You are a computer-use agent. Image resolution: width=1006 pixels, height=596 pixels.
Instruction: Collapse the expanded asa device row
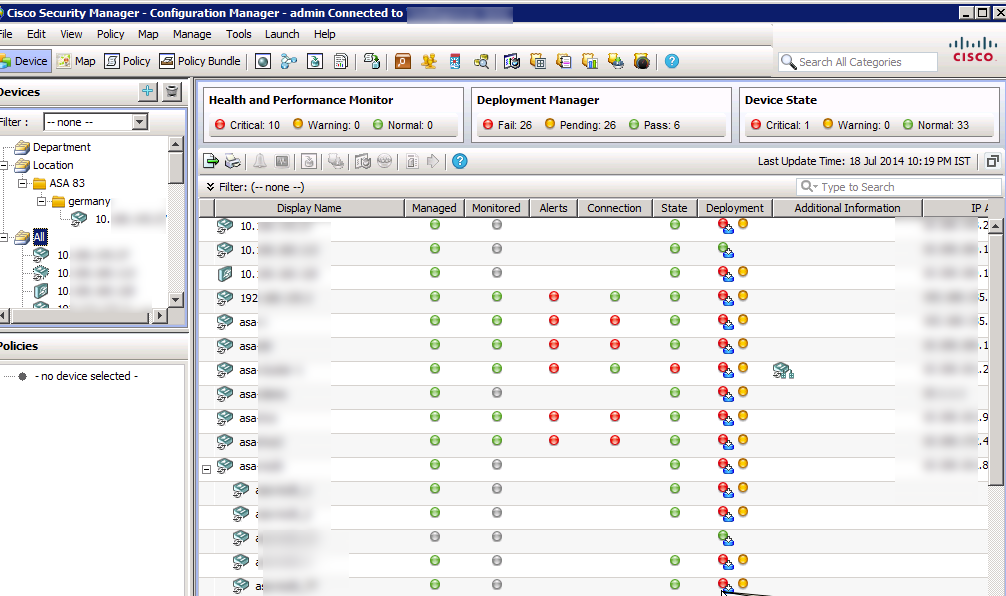pyautogui.click(x=207, y=468)
